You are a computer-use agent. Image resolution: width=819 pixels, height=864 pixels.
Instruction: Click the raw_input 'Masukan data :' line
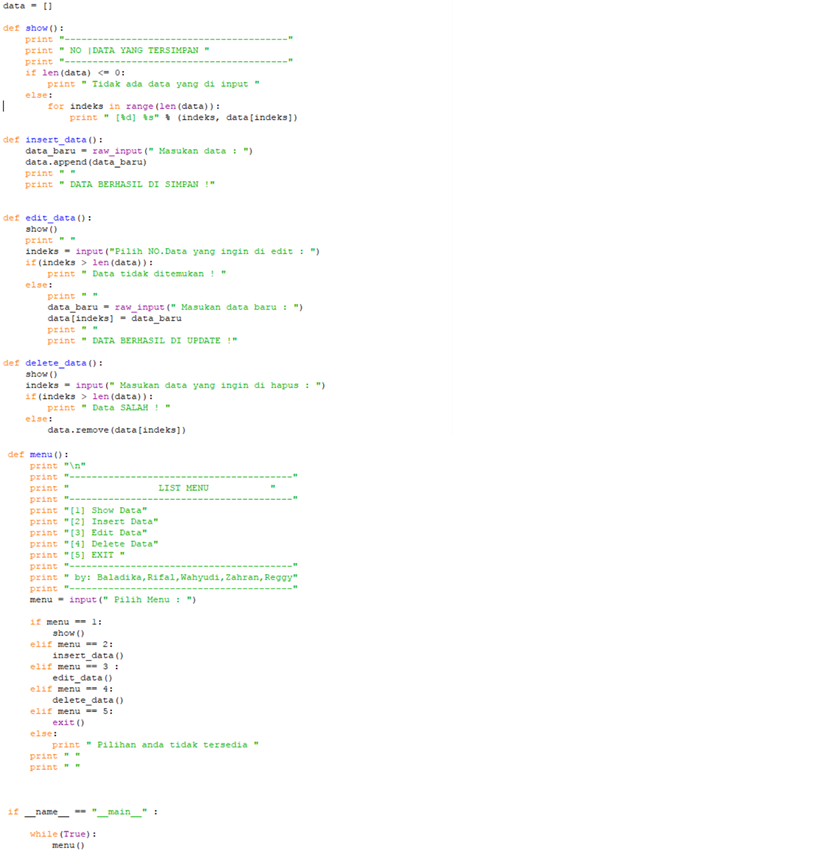[x=139, y=151]
